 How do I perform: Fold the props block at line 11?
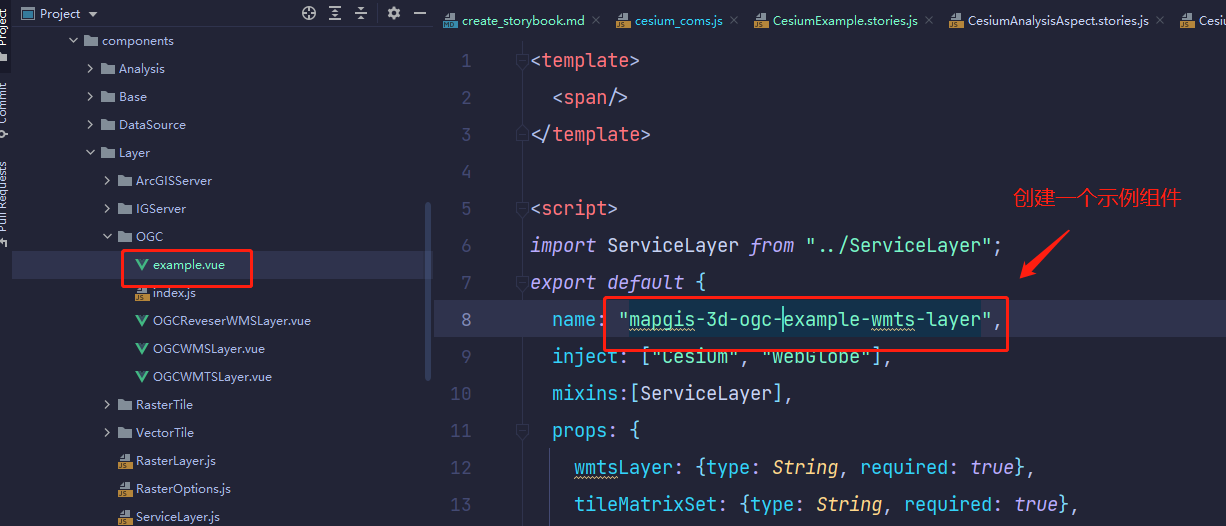click(521, 431)
